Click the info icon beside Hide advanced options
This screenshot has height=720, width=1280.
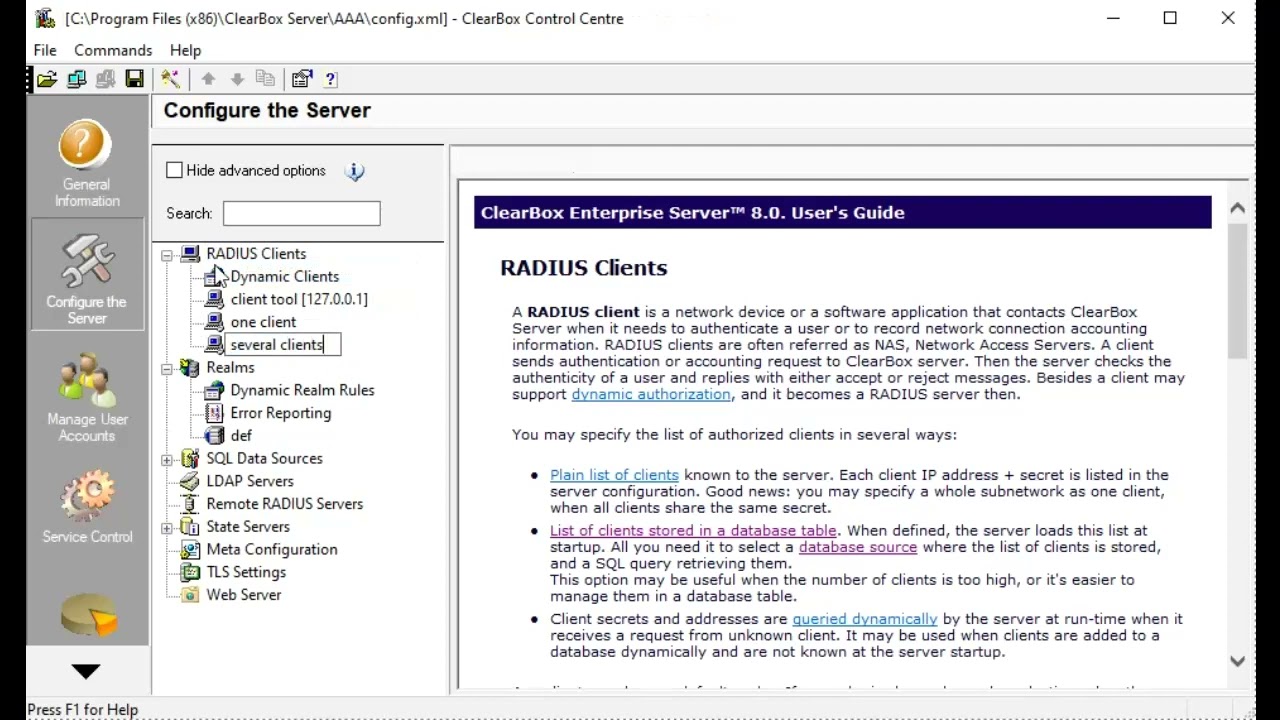point(355,171)
